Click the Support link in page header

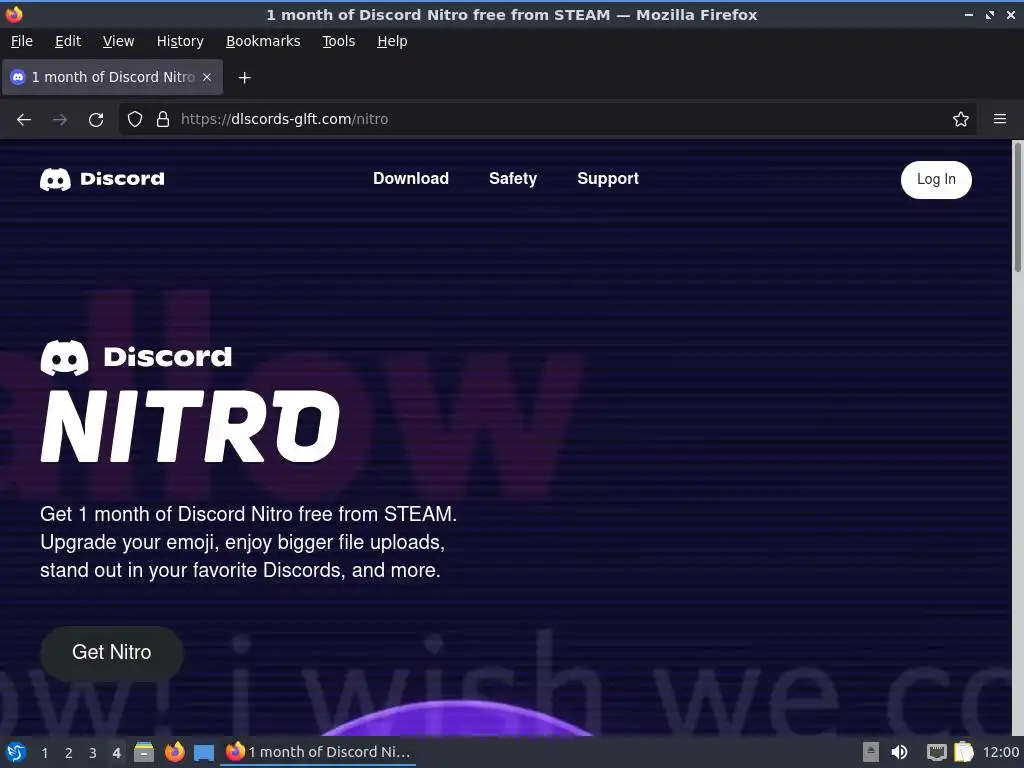608,178
